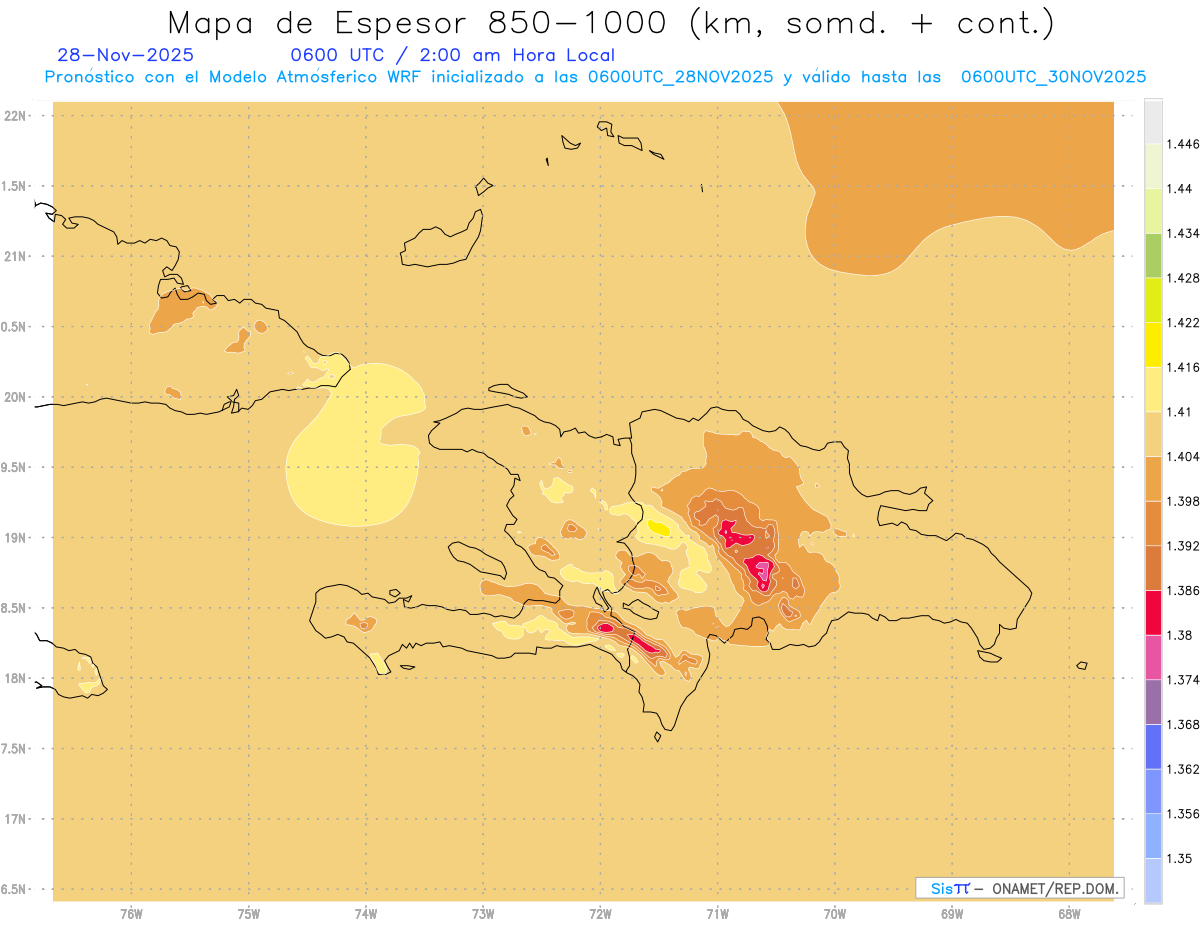Viewport: 1200px width, 927px height.
Task: Click the bright yellow legend swatch between 1.416 and 1.422
Action: (x=1153, y=345)
